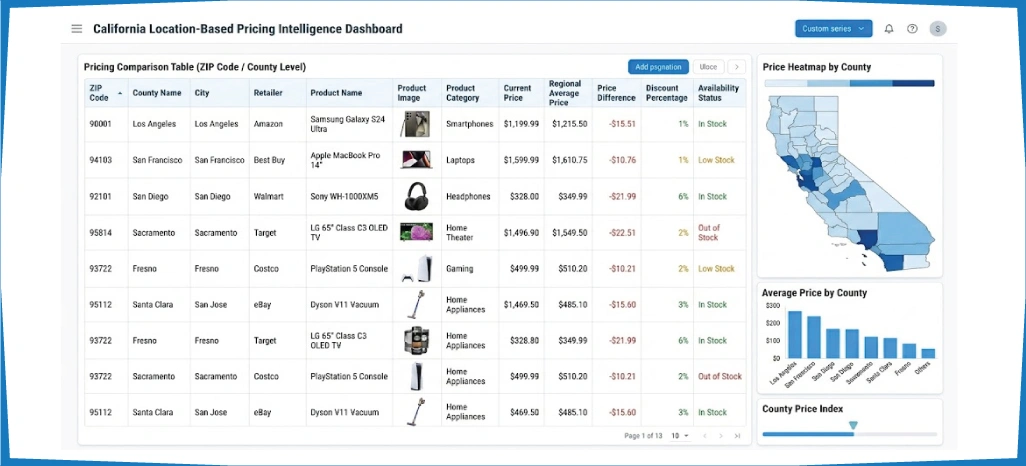Screen dimensions: 1026x466
Task: Sort by the Availability Status column header
Action: [718, 93]
